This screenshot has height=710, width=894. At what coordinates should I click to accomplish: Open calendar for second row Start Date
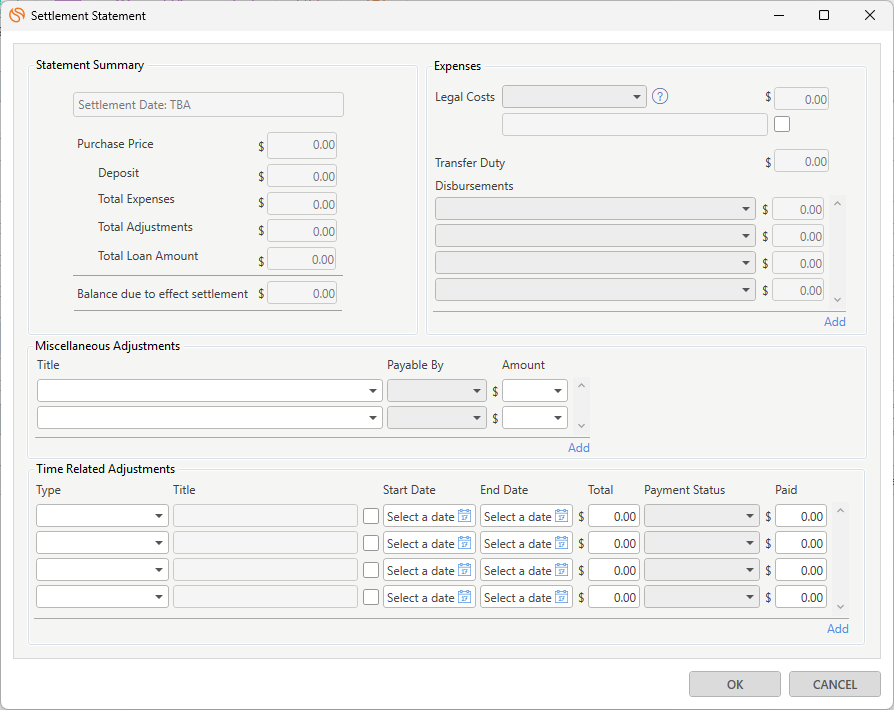[464, 543]
